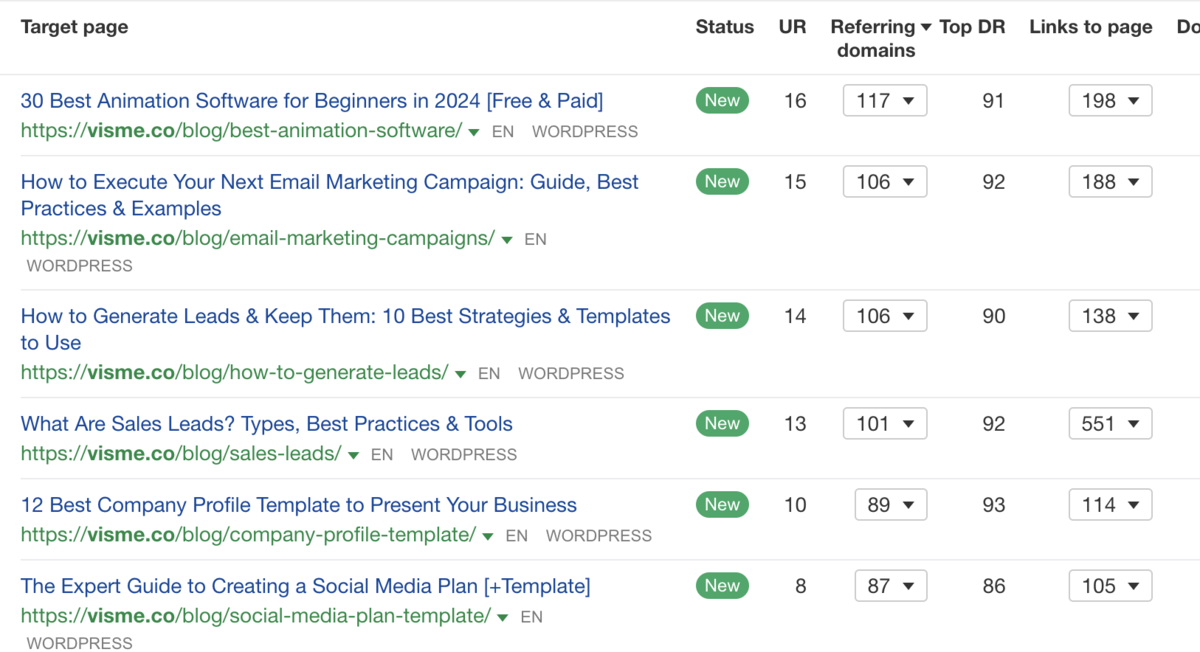
Task: Visit the visme.co social-media-plan-template URL
Action: (256, 616)
